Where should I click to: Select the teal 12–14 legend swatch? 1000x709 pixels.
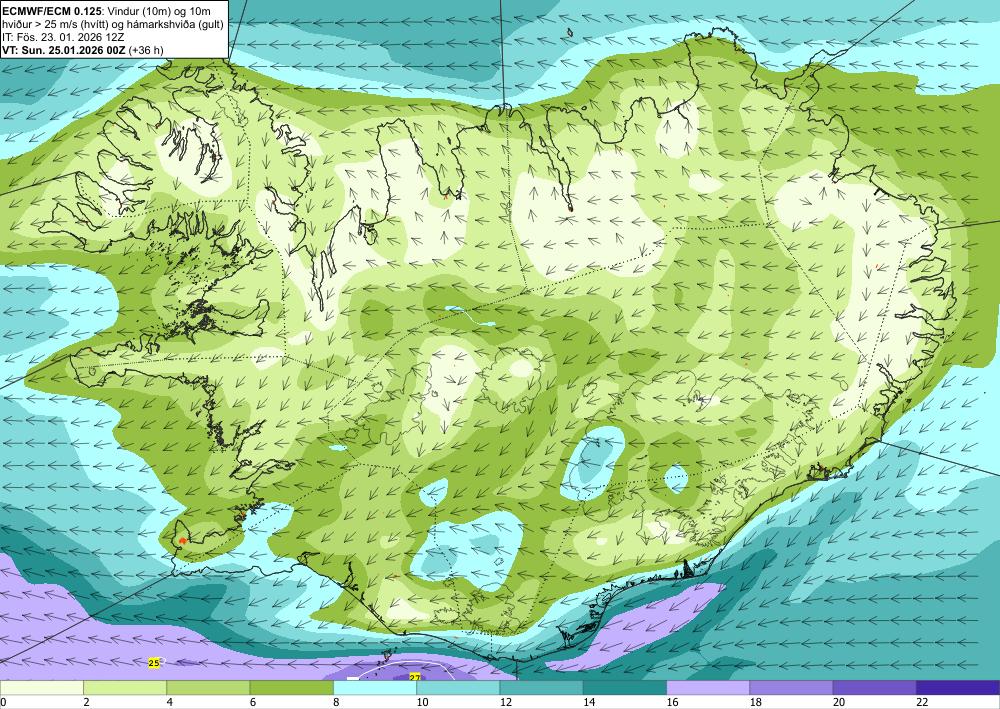541,688
